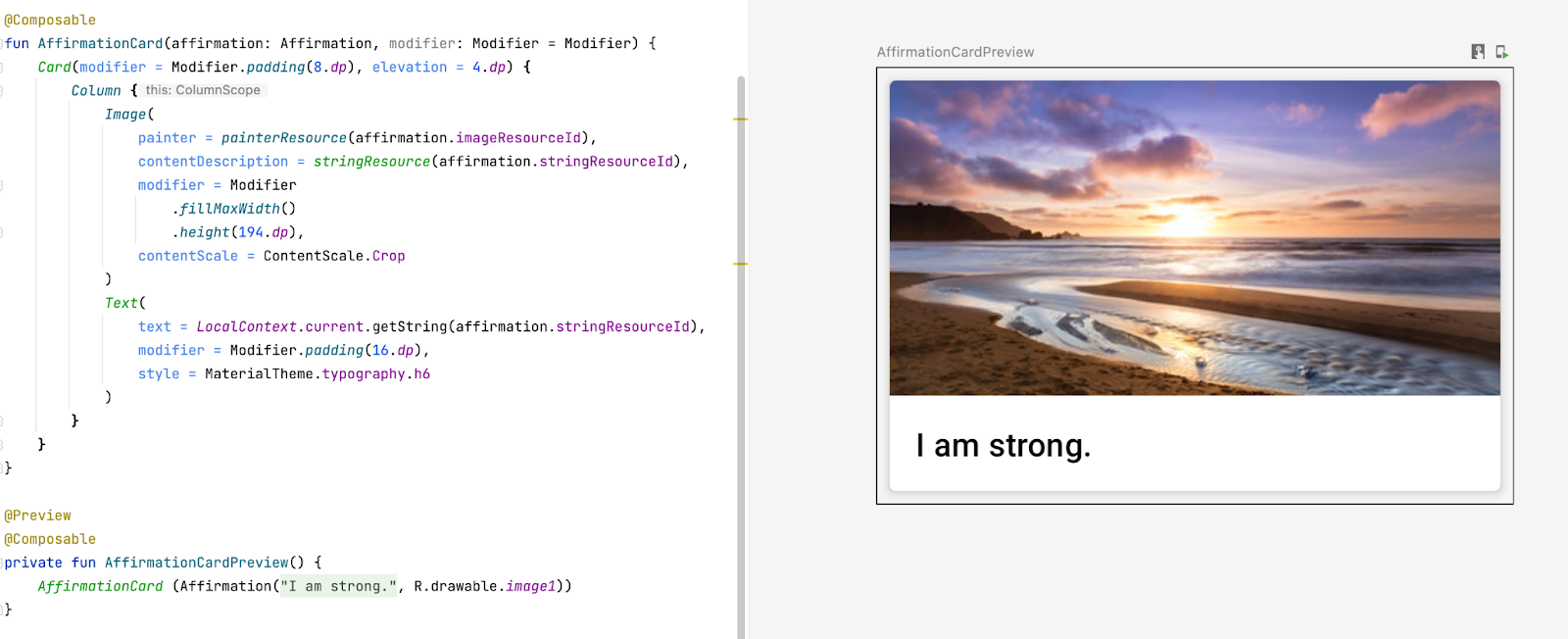Click the lower yellow warning stripe marker

coord(740,264)
